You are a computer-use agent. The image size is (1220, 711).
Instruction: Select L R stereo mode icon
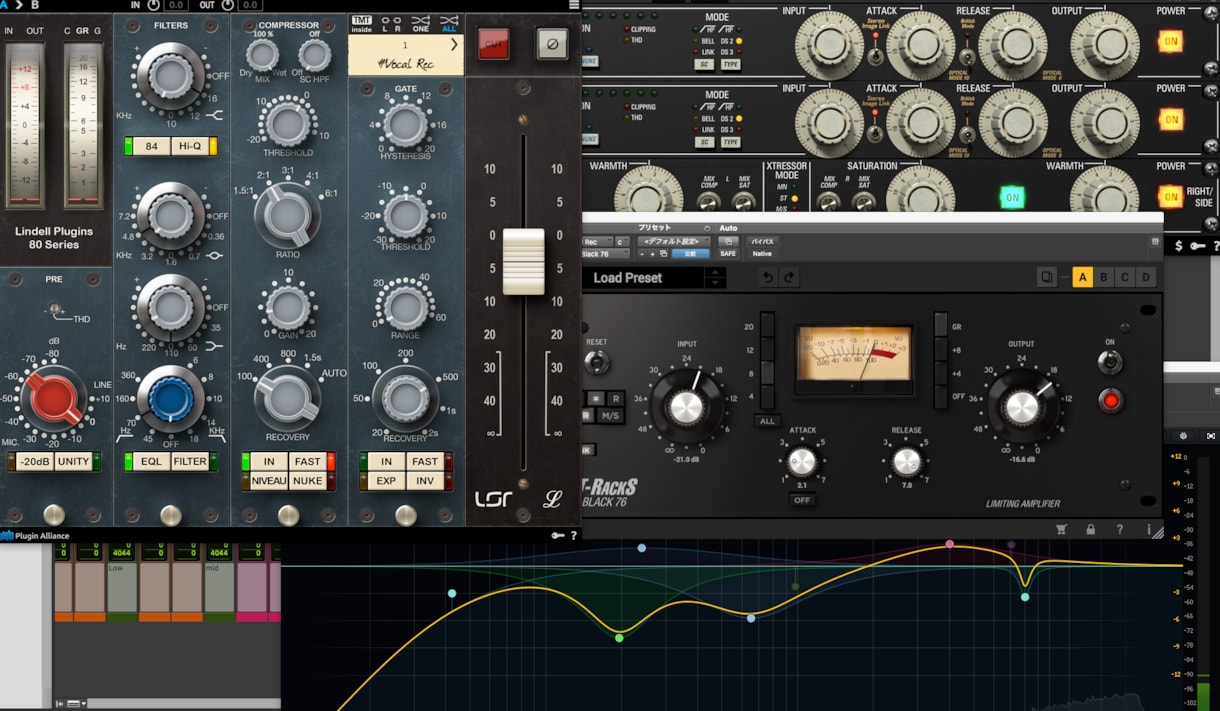(x=392, y=24)
